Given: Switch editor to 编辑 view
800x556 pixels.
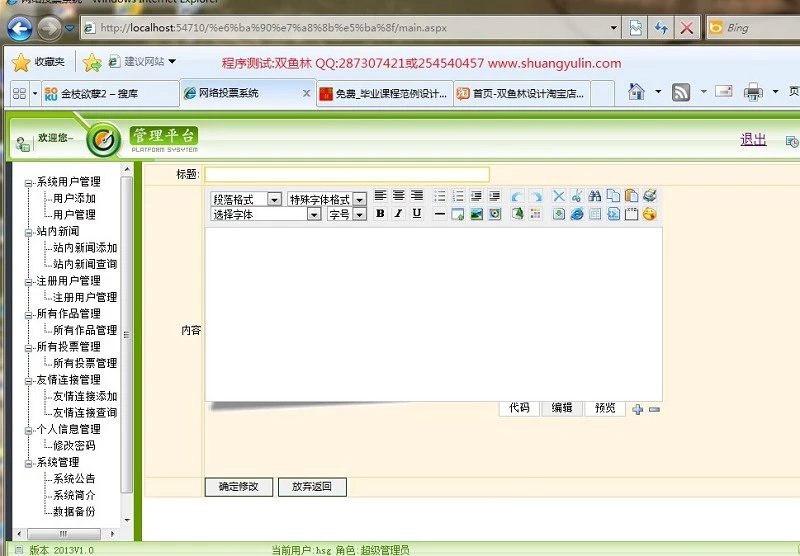Looking at the screenshot, I should click(562, 408).
